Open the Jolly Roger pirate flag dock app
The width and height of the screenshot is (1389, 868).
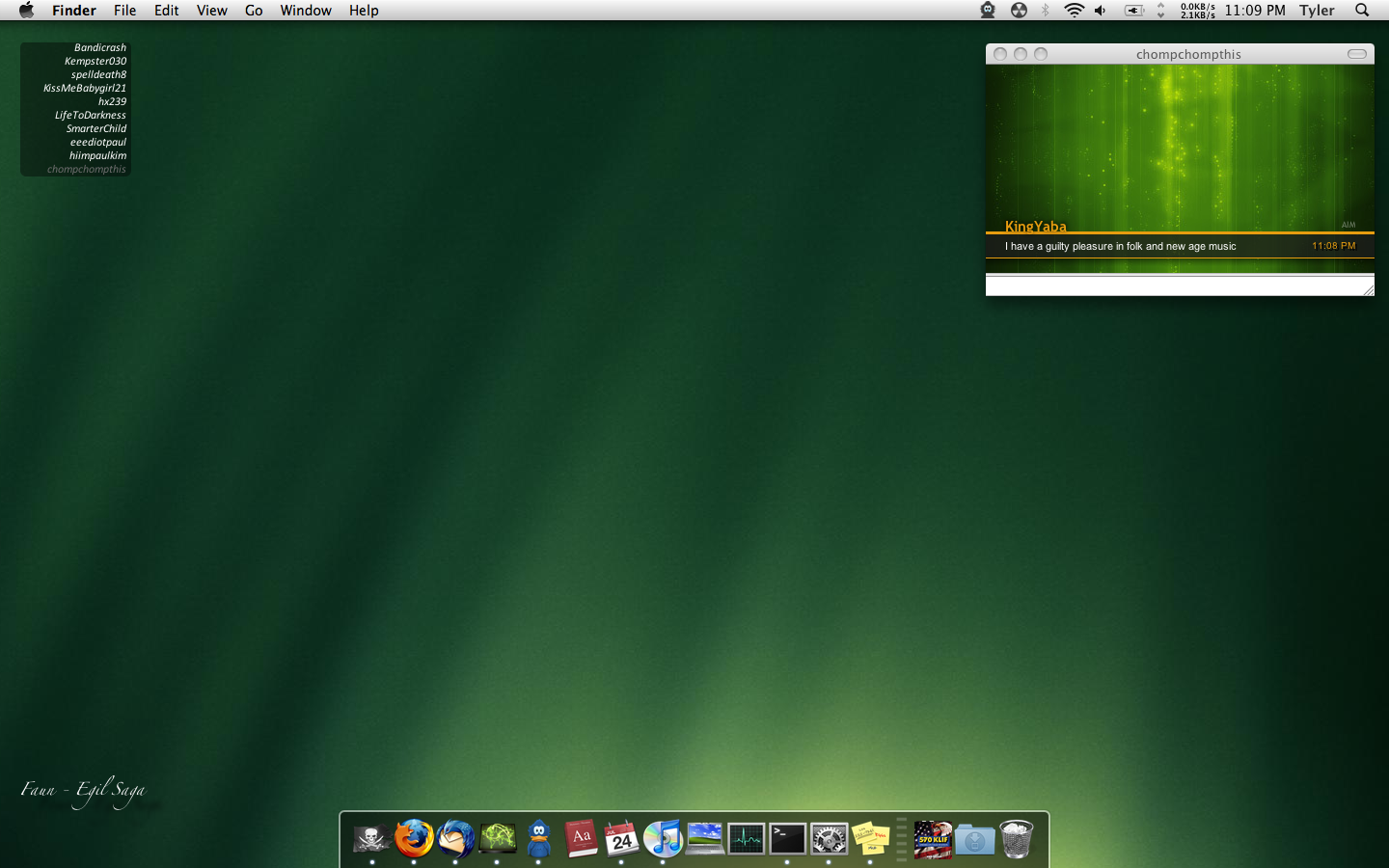[x=371, y=839]
